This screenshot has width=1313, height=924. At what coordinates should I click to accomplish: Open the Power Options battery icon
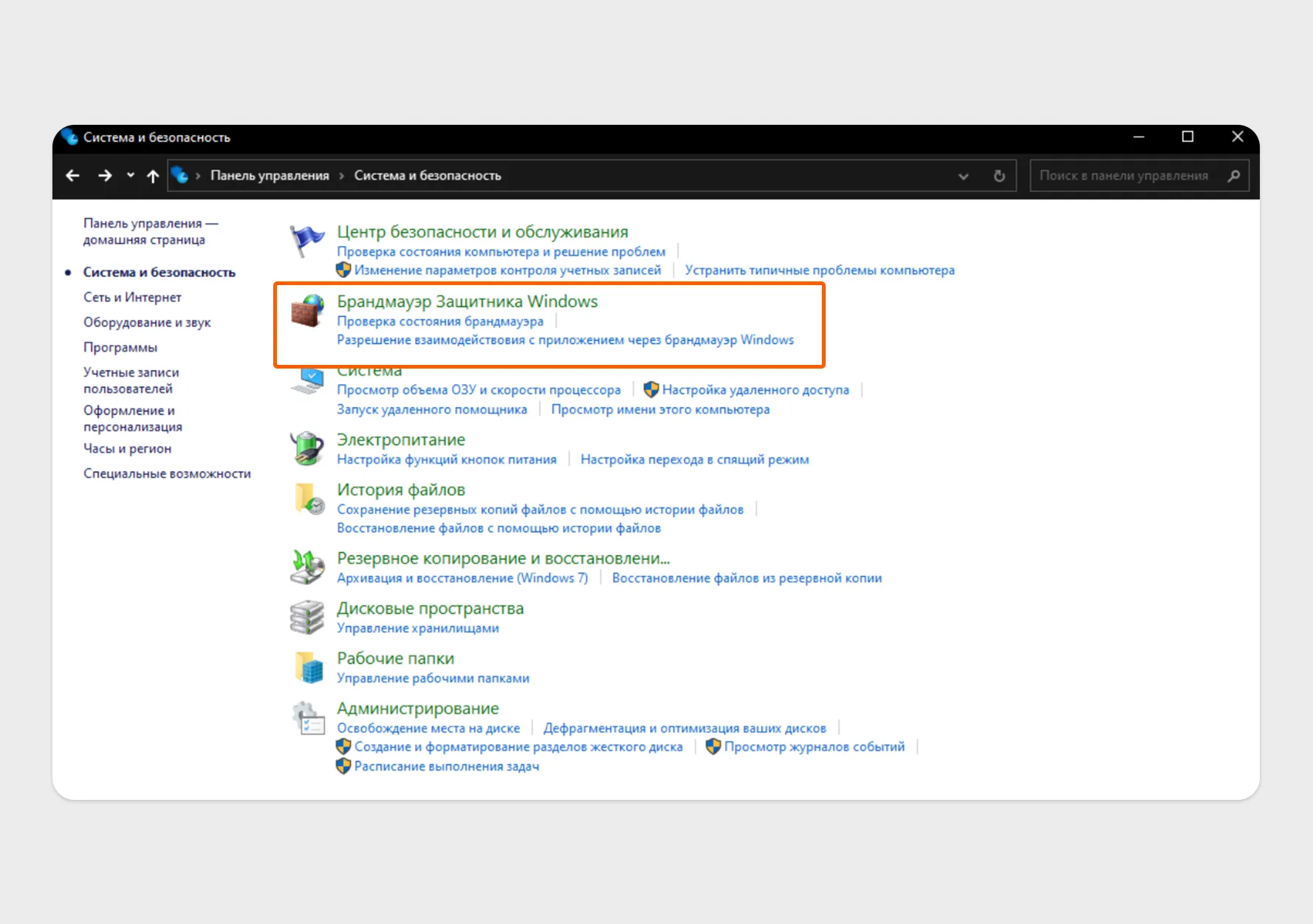pyautogui.click(x=306, y=448)
